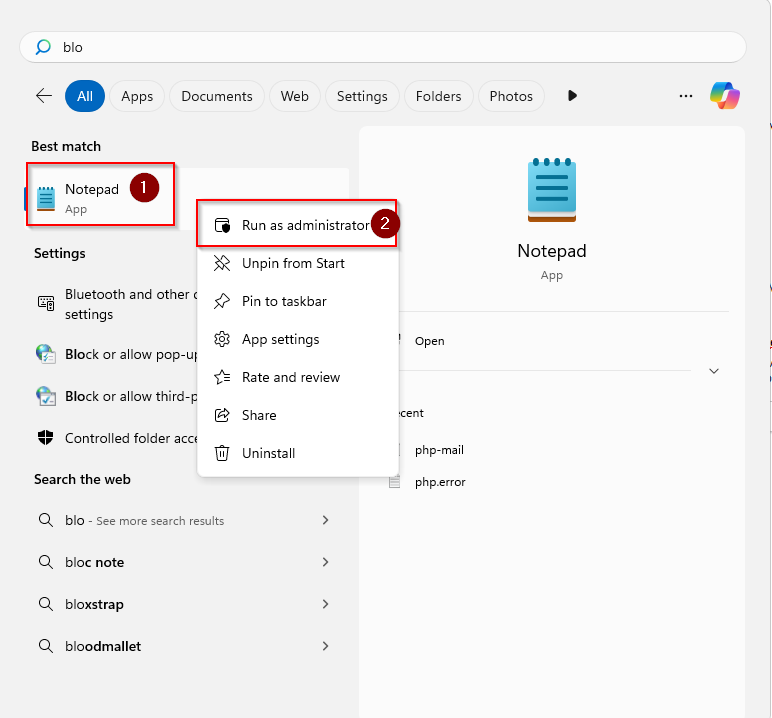Expand more actions with the down chevron
Viewport: 772px width, 718px height.
click(714, 371)
